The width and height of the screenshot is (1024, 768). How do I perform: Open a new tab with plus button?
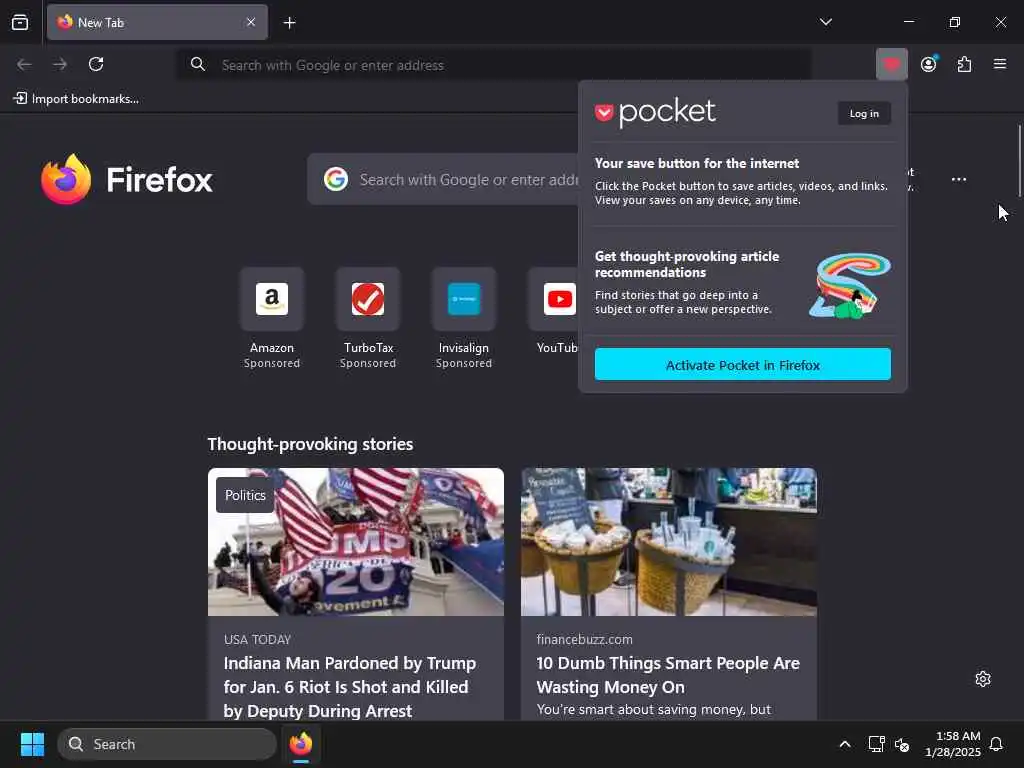[289, 23]
